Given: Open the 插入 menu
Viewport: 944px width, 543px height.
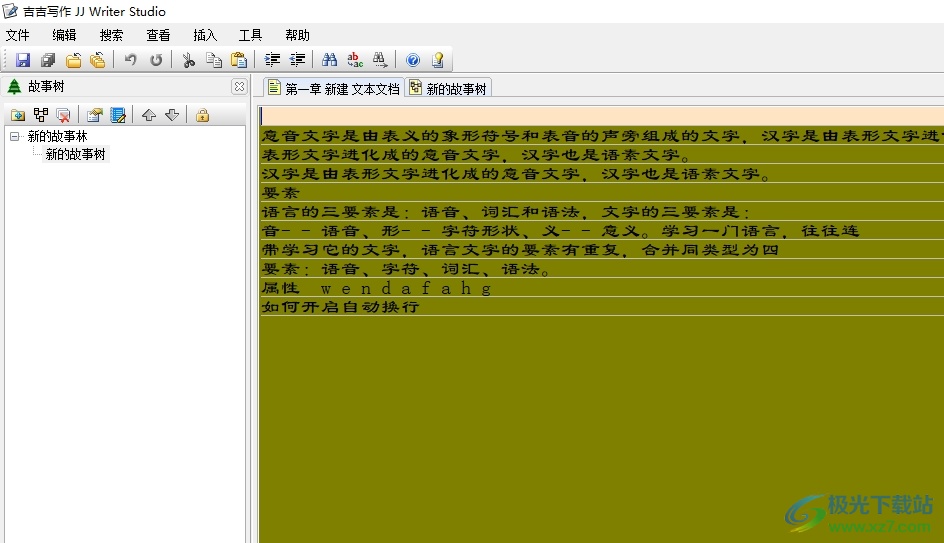Looking at the screenshot, I should [x=205, y=36].
